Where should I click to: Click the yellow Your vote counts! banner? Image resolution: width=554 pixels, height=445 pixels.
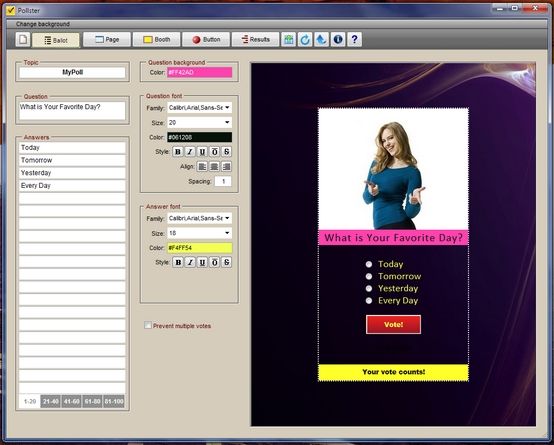click(393, 372)
